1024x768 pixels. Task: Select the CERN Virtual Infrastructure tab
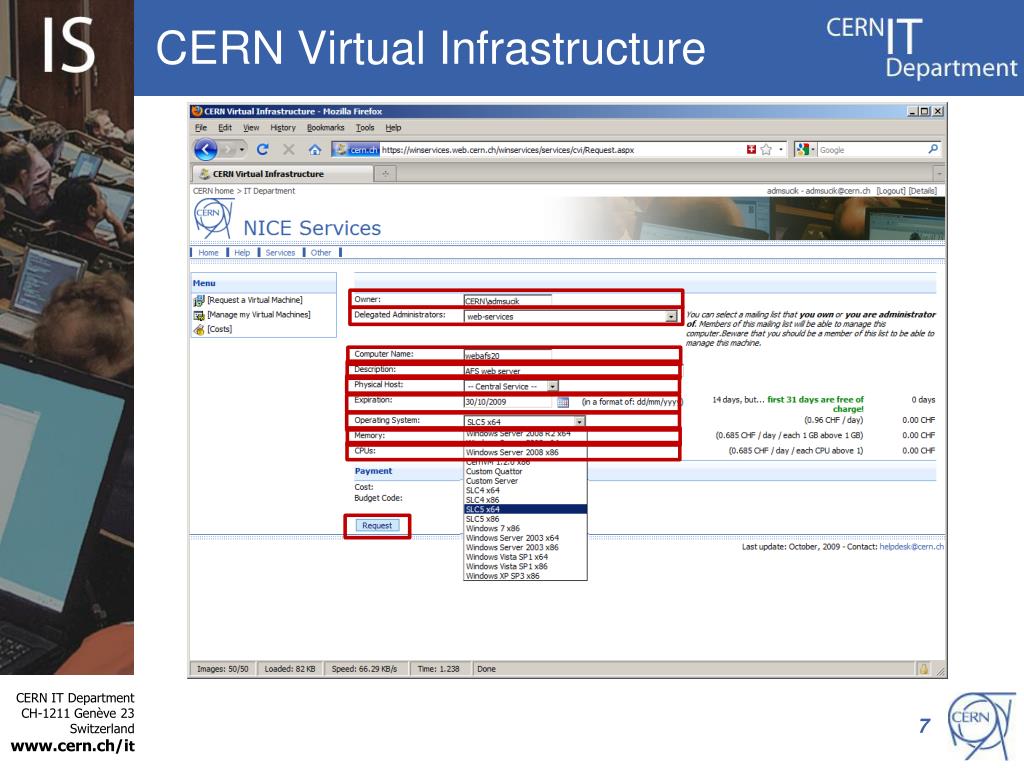click(x=282, y=174)
